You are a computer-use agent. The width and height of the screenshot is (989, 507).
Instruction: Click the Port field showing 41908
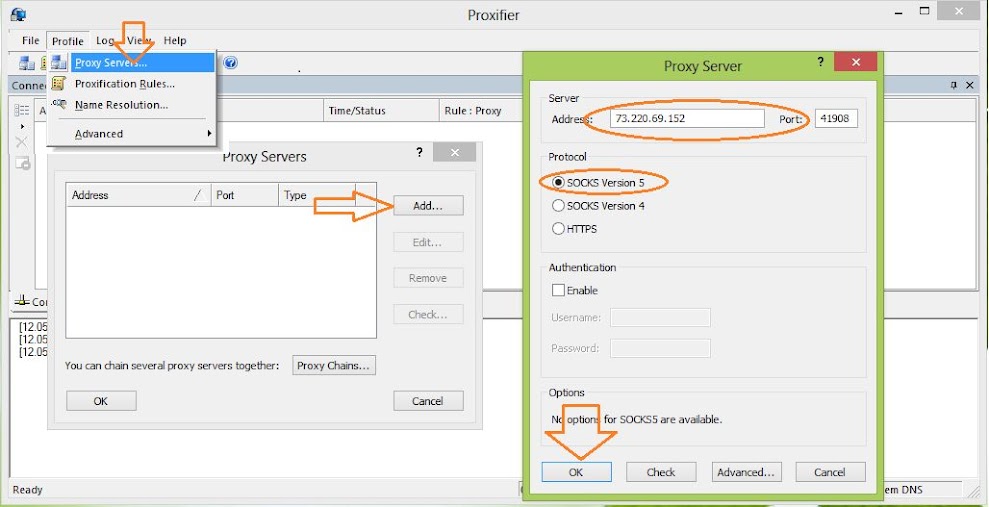(x=836, y=119)
